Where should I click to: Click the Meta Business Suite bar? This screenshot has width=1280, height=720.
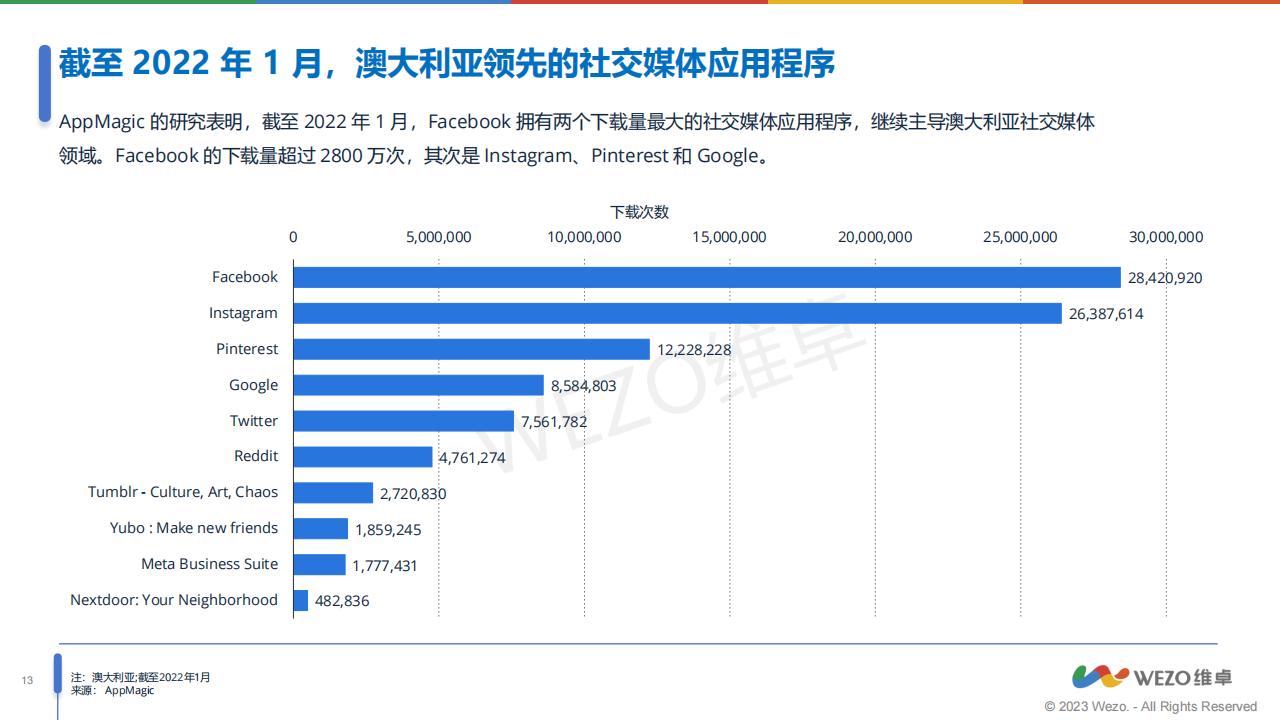coord(320,565)
